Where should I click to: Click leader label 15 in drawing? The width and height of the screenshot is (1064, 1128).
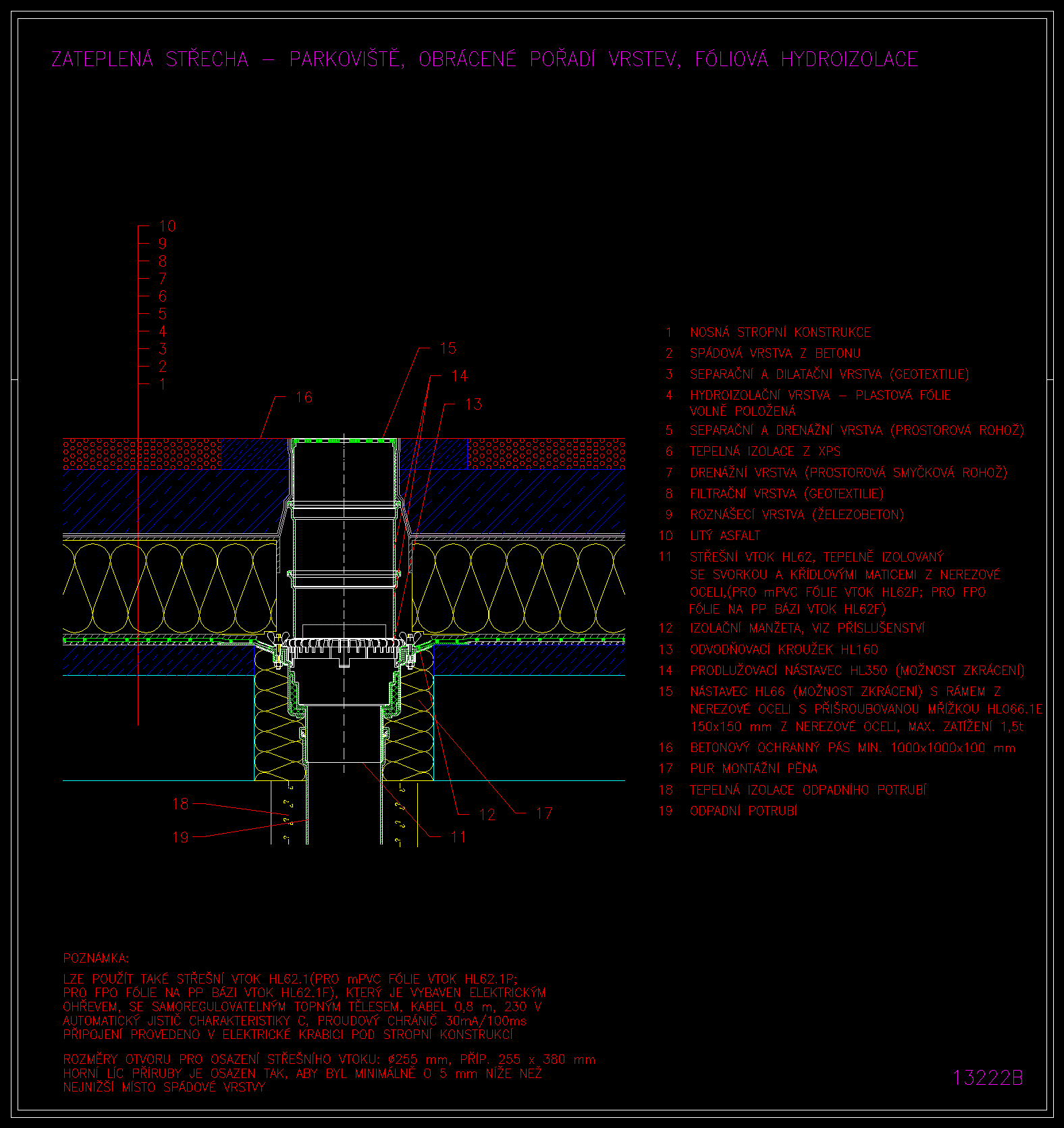pos(448,348)
